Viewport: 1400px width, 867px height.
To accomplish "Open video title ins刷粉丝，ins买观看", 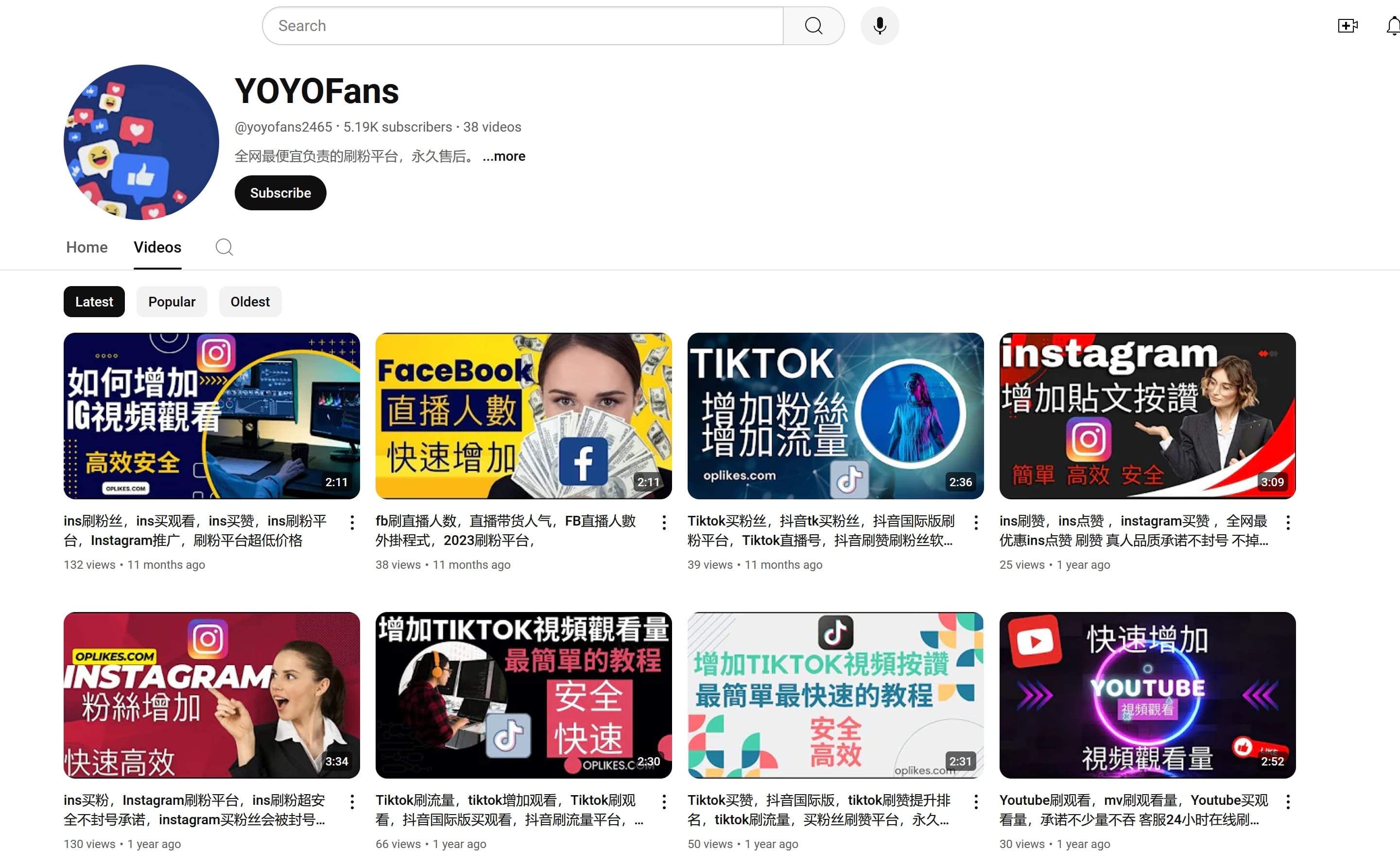I will [x=195, y=530].
